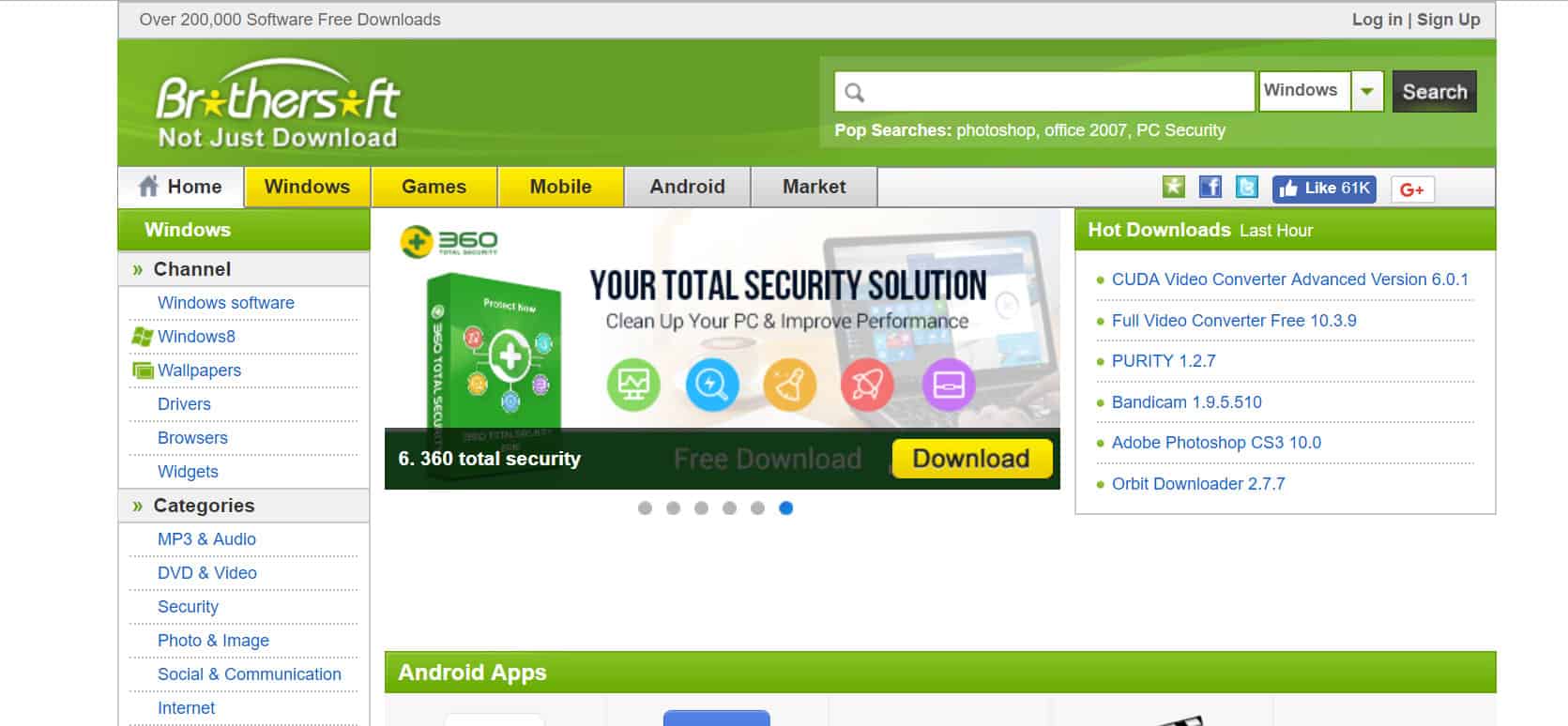Click the Wallpapers icon in sidebar
Screen dimensions: 1568x726
[143, 371]
